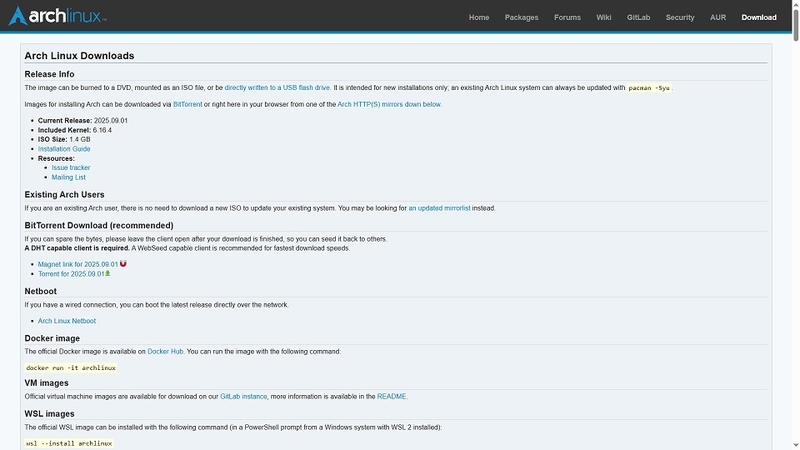Image resolution: width=800 pixels, height=450 pixels.
Task: Open the Home navigation item
Action: pyautogui.click(x=479, y=17)
